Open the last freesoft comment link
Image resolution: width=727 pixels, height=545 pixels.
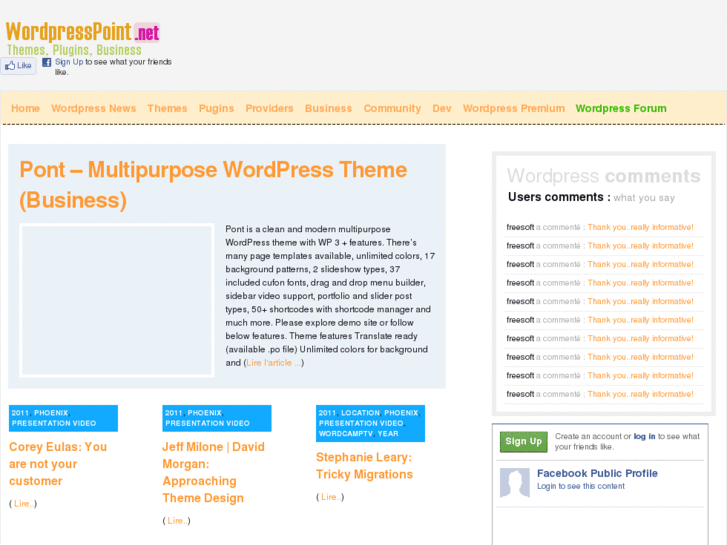click(x=640, y=394)
